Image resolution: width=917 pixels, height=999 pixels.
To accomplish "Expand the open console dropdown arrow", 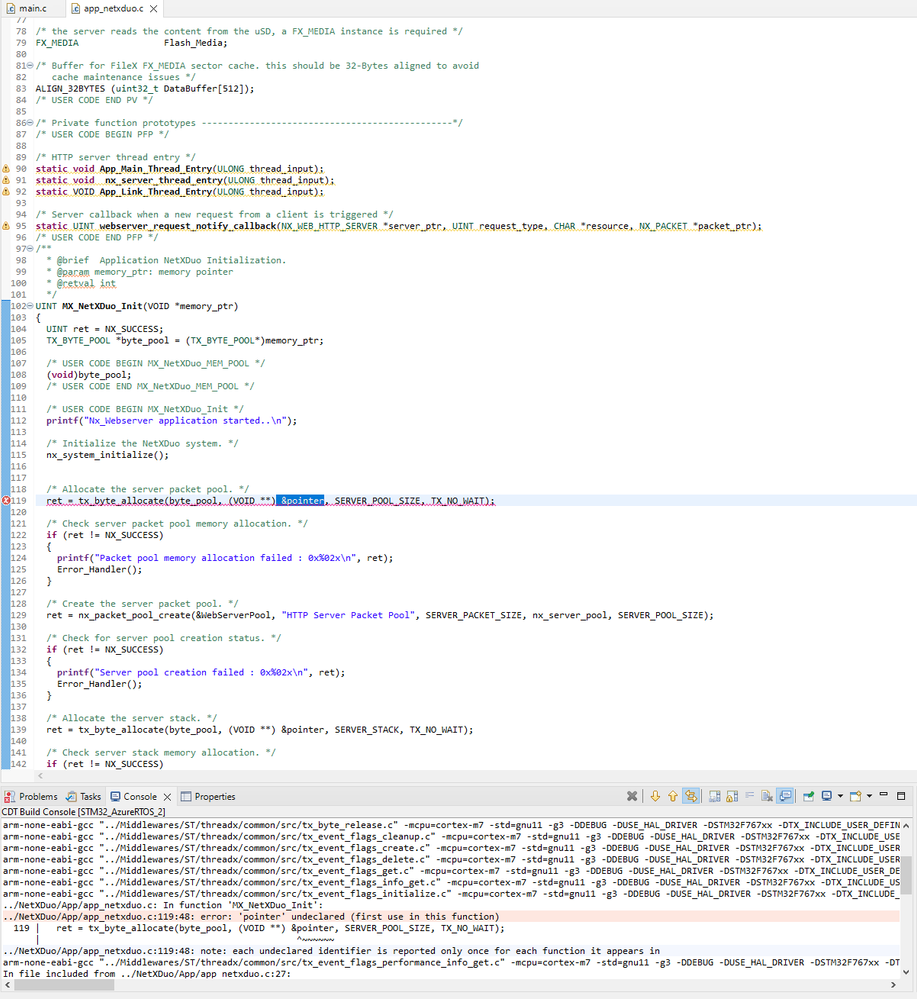I will pos(869,796).
